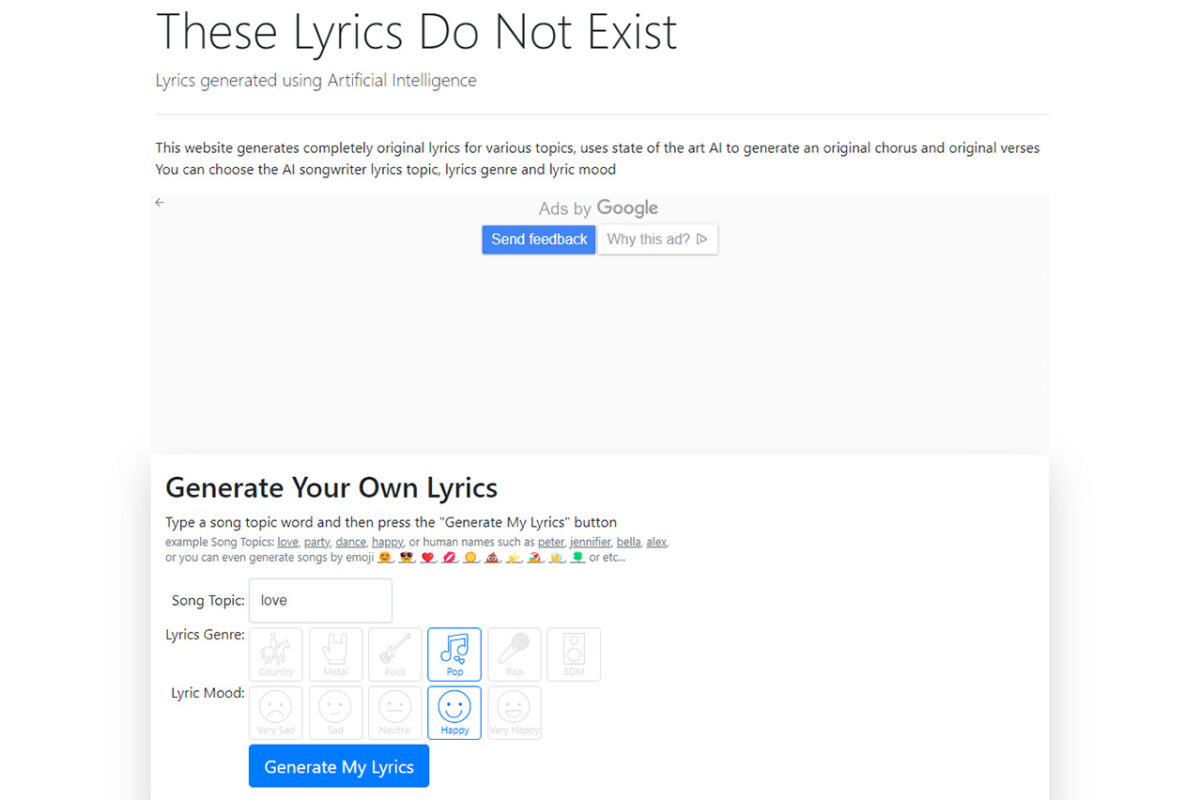The image size is (1200, 800).
Task: Choose the Neutral mood face
Action: pyautogui.click(x=395, y=713)
